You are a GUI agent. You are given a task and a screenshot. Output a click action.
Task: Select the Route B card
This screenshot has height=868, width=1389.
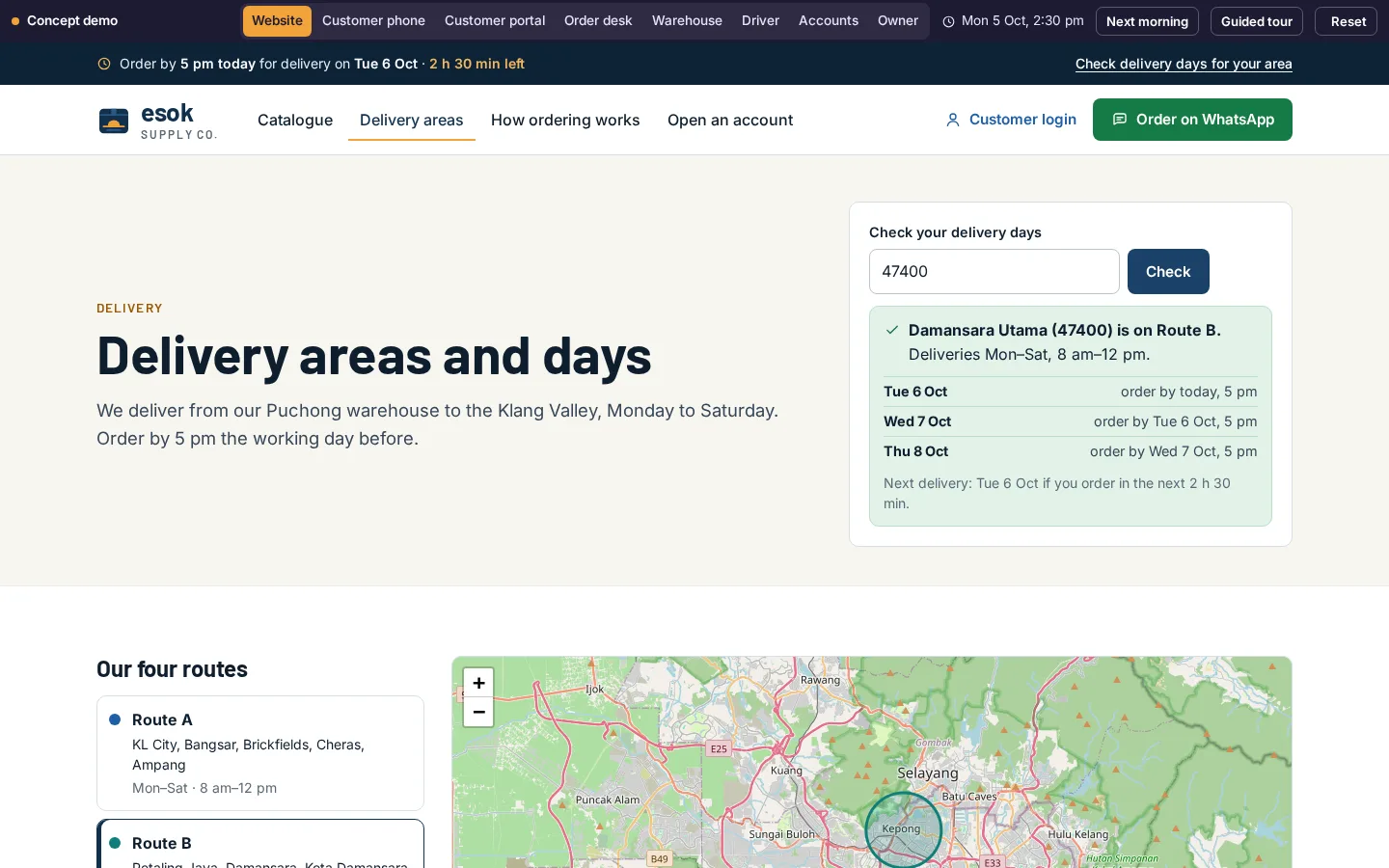(260, 844)
